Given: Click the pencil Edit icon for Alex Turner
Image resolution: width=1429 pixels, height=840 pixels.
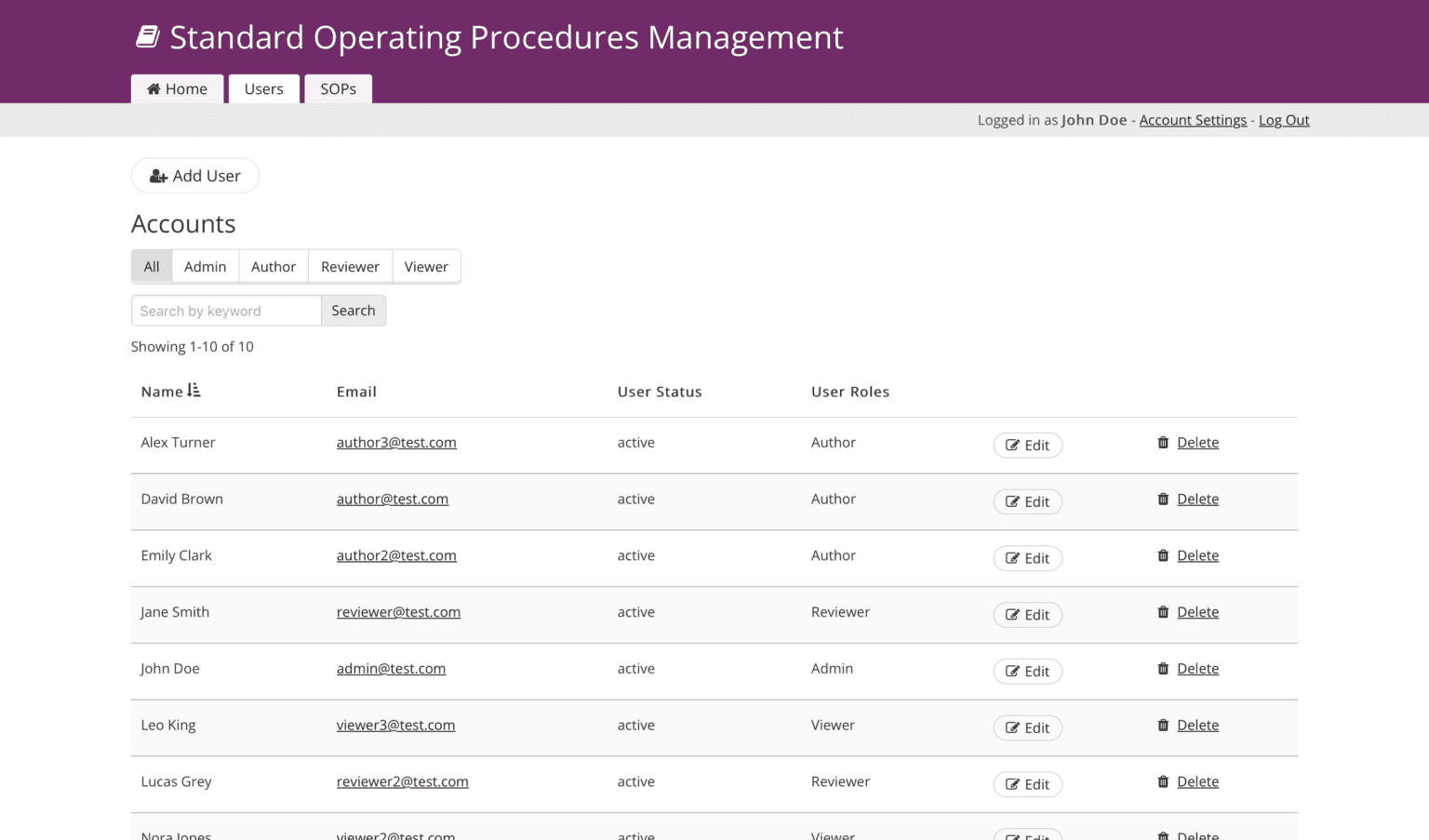Looking at the screenshot, I should 1011,445.
